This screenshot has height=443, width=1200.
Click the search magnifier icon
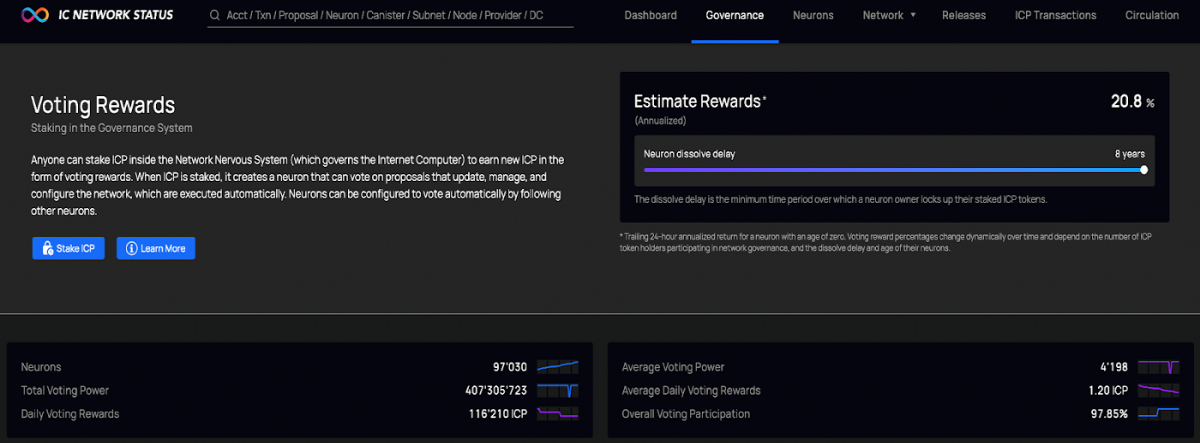coord(215,15)
